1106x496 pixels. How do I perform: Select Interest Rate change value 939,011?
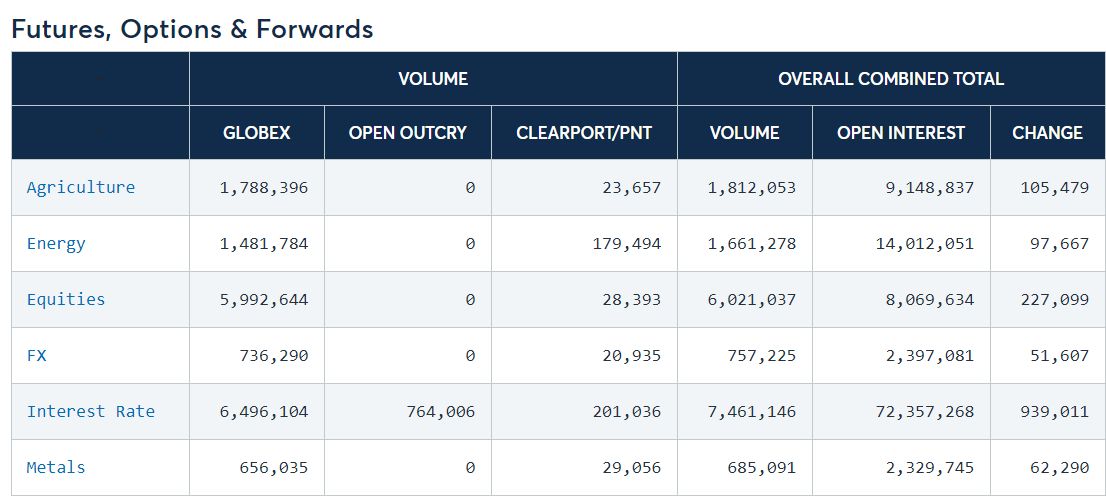[x=1055, y=411]
